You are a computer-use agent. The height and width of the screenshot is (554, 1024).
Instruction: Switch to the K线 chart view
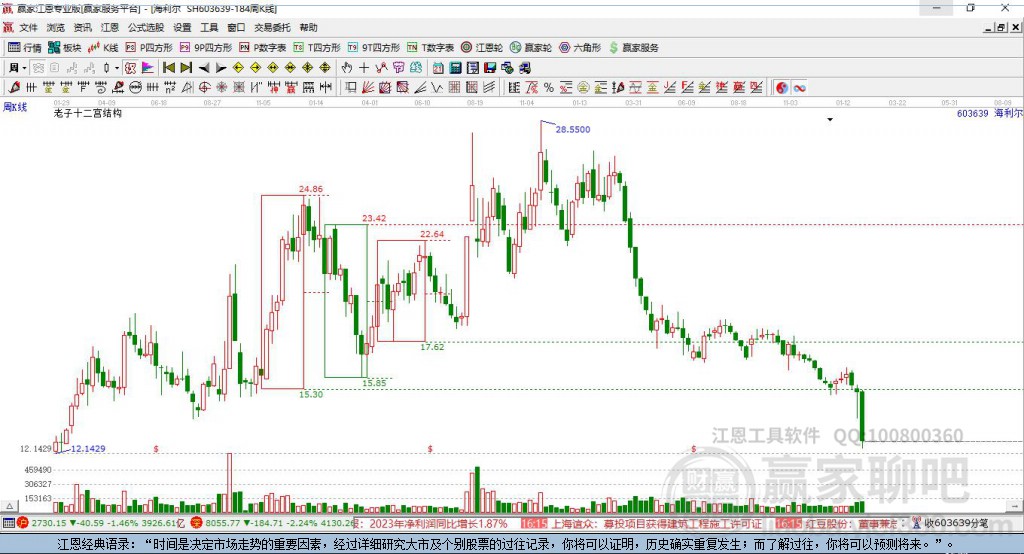(103, 48)
